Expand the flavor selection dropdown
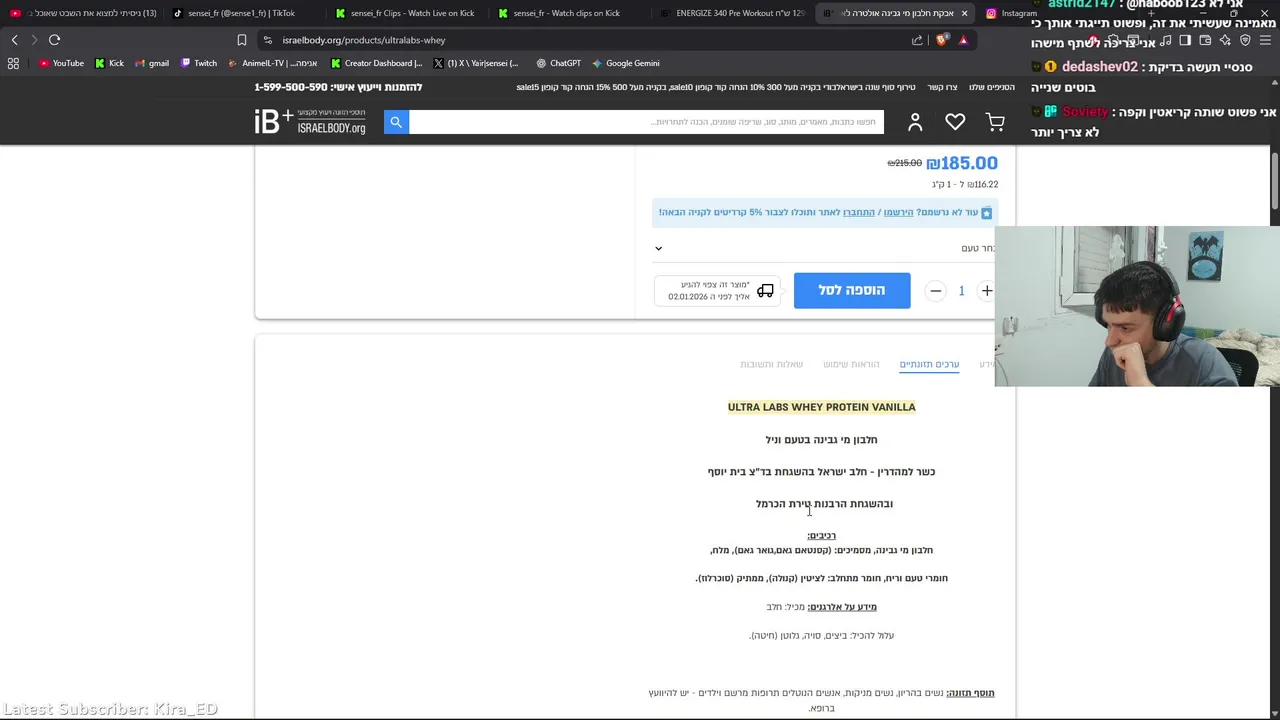 click(825, 248)
